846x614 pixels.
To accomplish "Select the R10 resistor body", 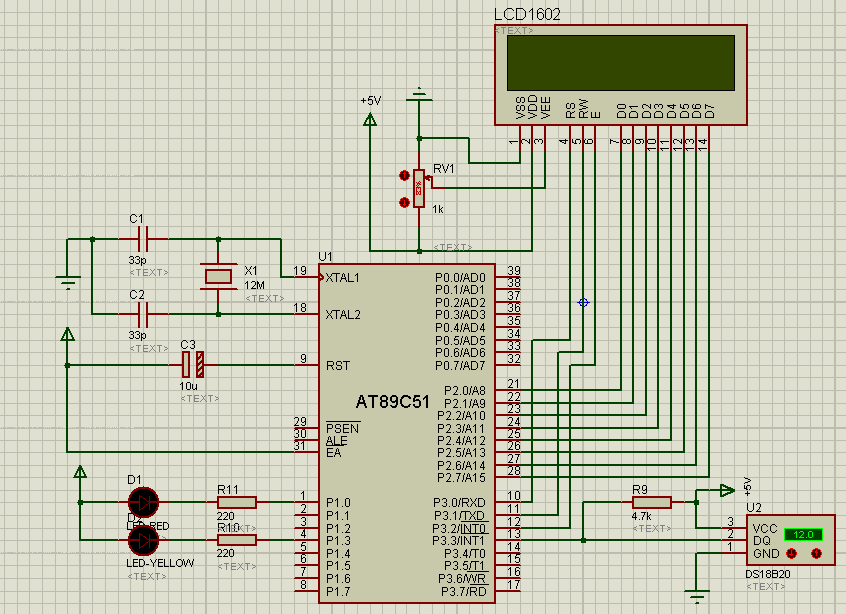I will [237, 540].
